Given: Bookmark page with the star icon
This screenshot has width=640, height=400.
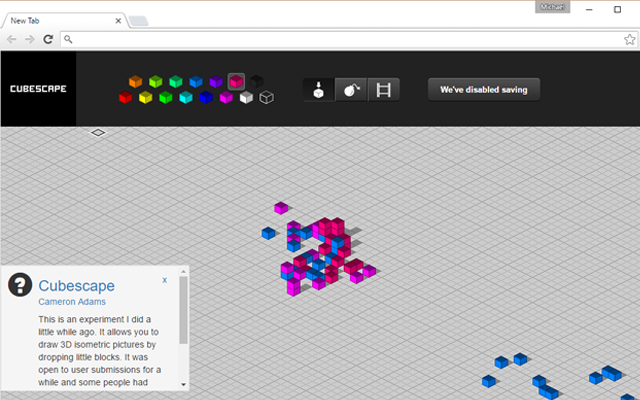Looking at the screenshot, I should click(629, 39).
